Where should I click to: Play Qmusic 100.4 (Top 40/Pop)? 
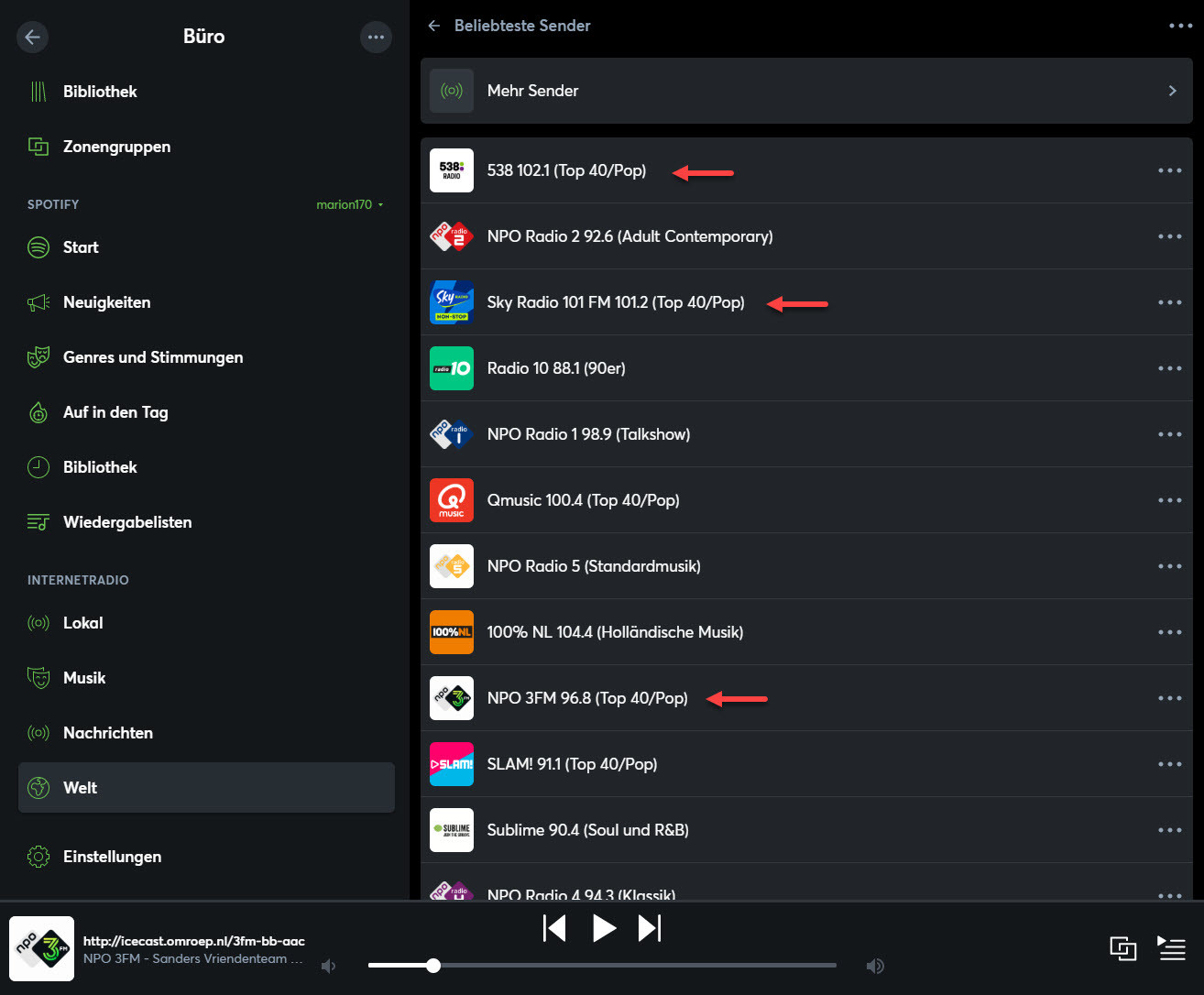pos(583,500)
